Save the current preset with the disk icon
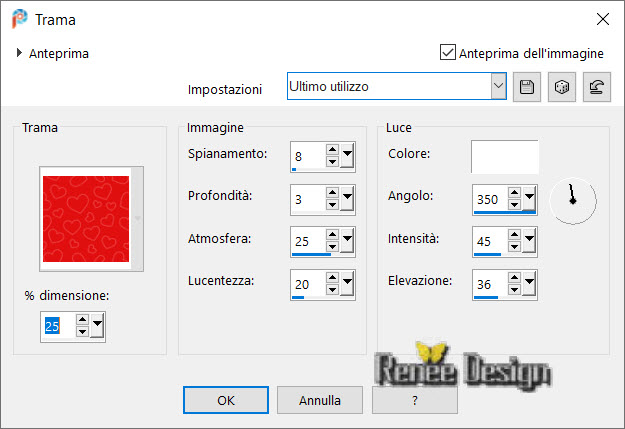625x429 pixels. tap(527, 87)
